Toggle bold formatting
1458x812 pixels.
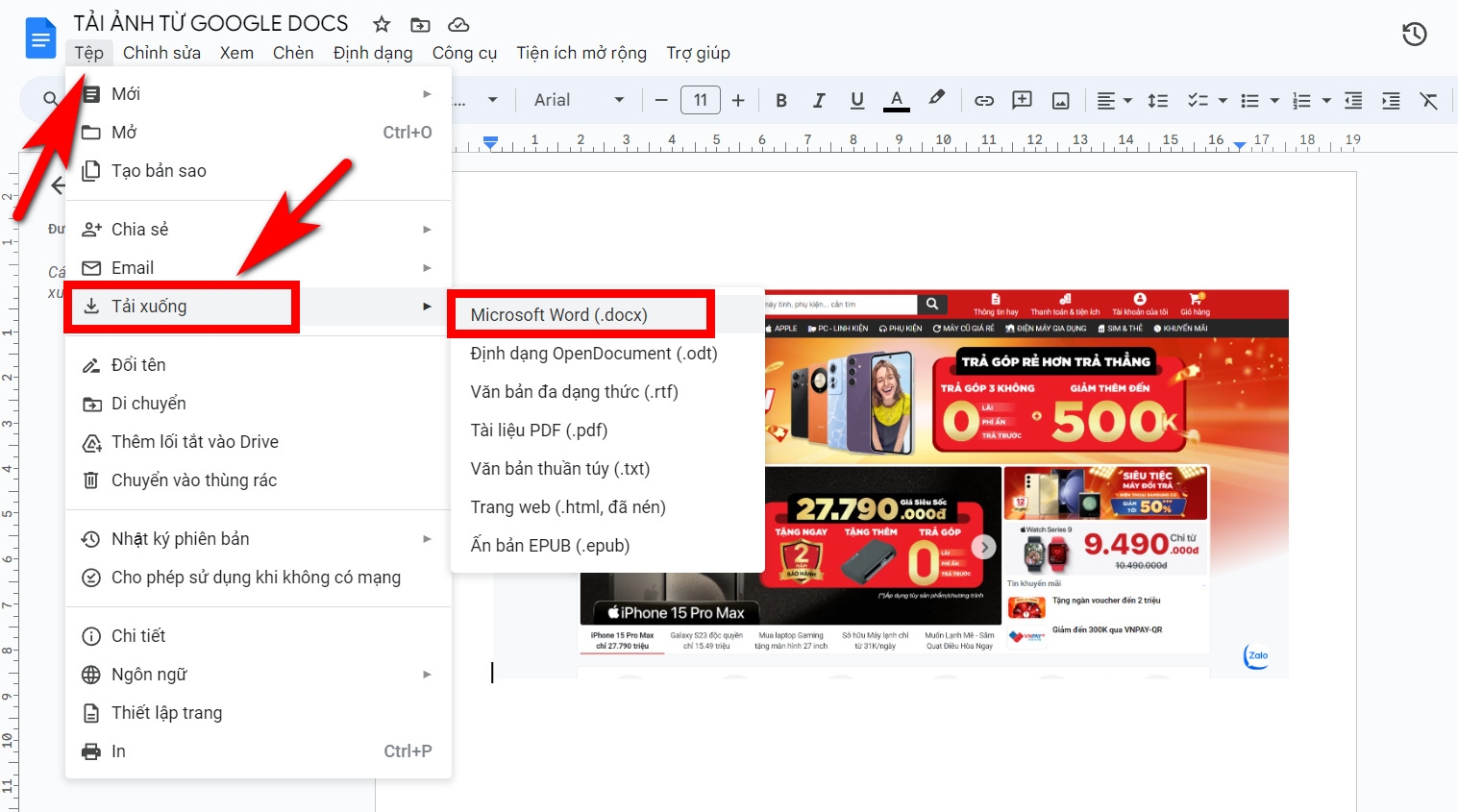[x=780, y=99]
